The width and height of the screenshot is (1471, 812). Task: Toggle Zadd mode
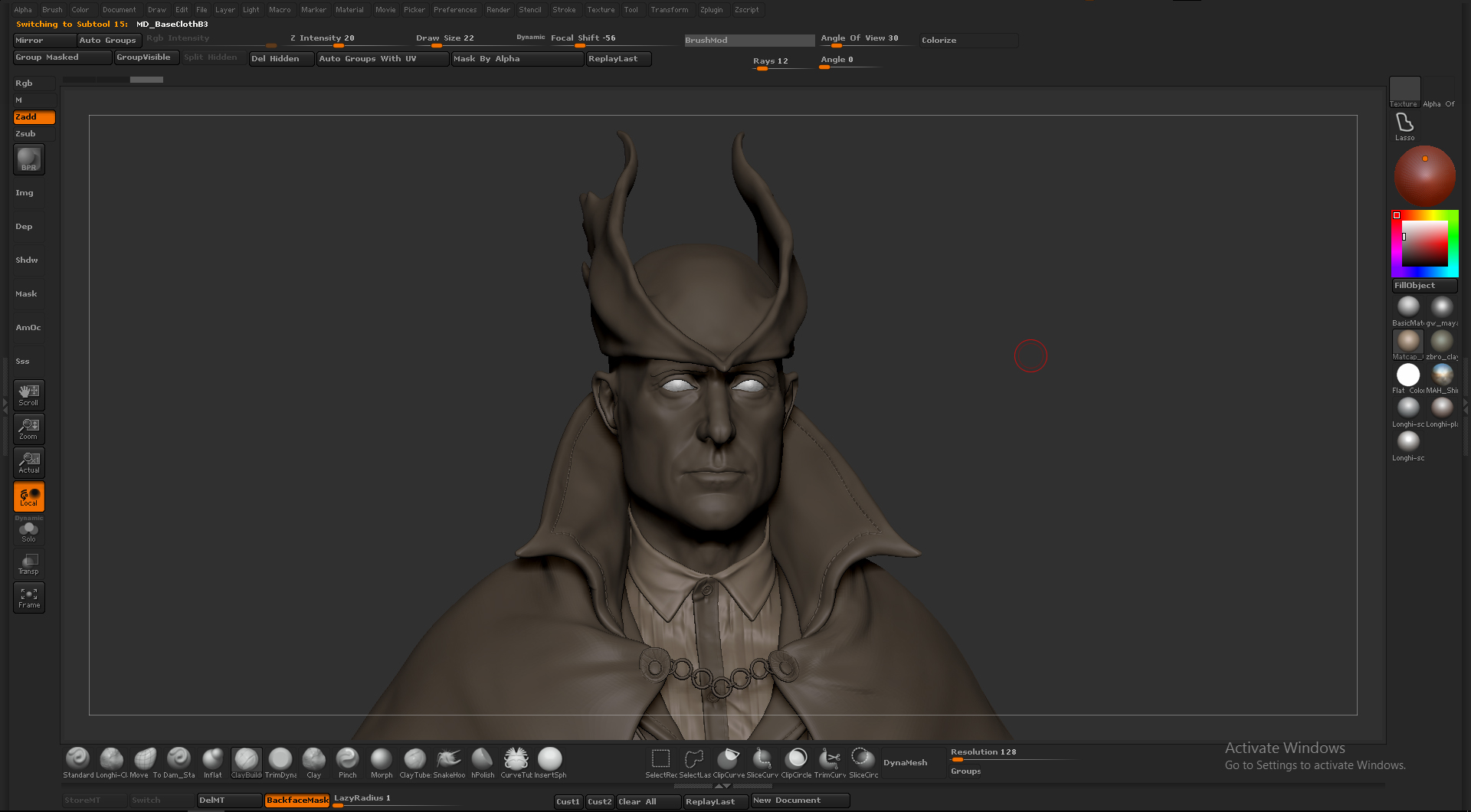tap(34, 117)
